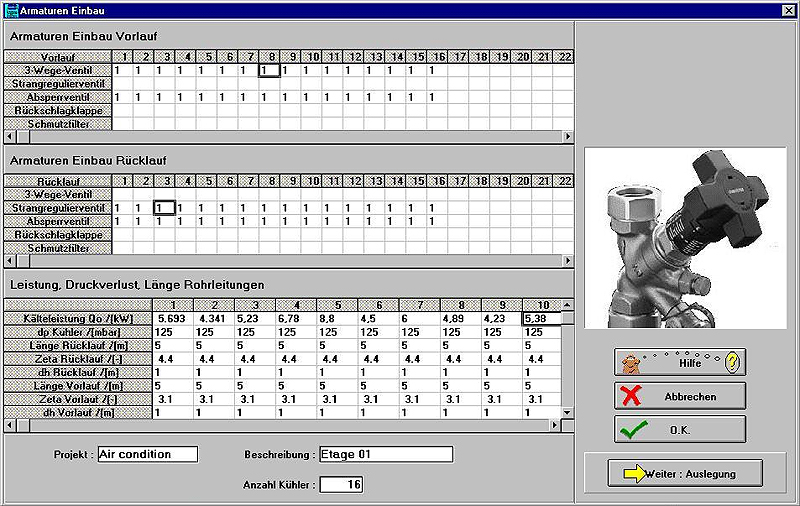The image size is (800, 506).
Task: Click the dp Kühler row header
Action: click(78, 332)
